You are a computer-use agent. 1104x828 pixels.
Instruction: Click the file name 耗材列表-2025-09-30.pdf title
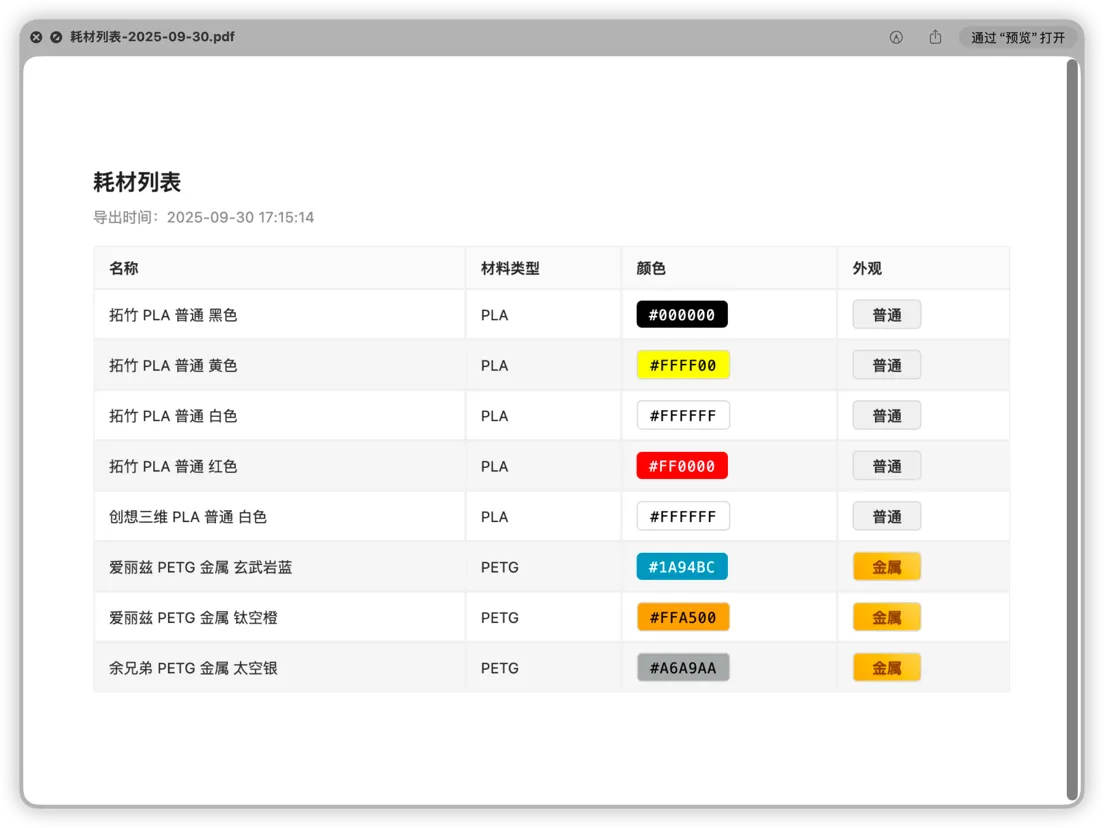point(152,37)
